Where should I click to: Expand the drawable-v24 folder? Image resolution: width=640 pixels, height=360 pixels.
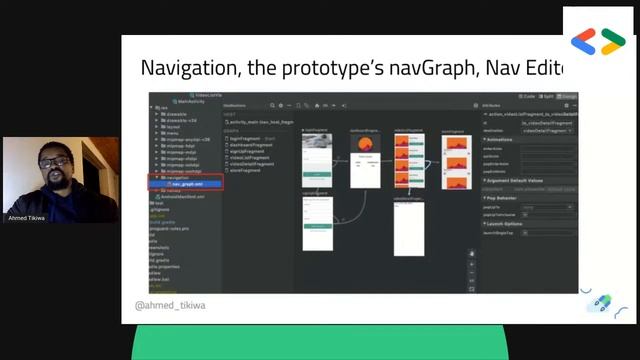[157, 120]
